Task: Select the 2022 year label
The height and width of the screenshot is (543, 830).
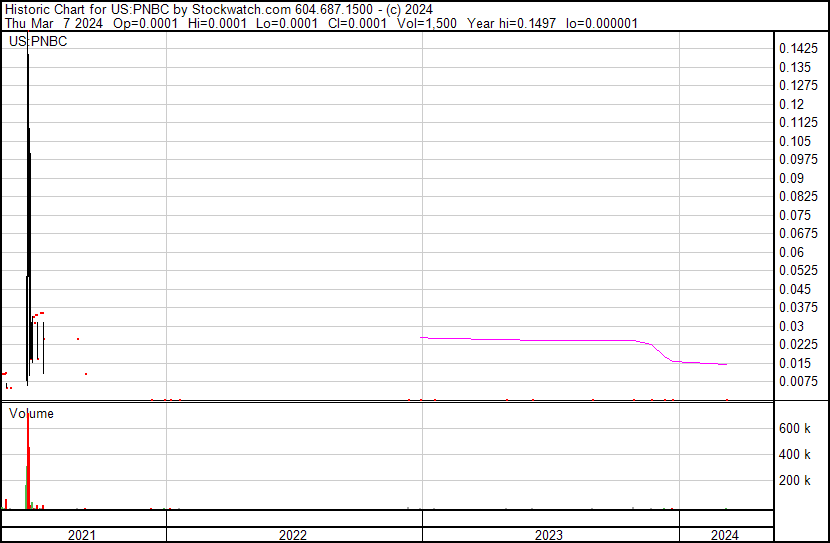Action: click(x=293, y=535)
